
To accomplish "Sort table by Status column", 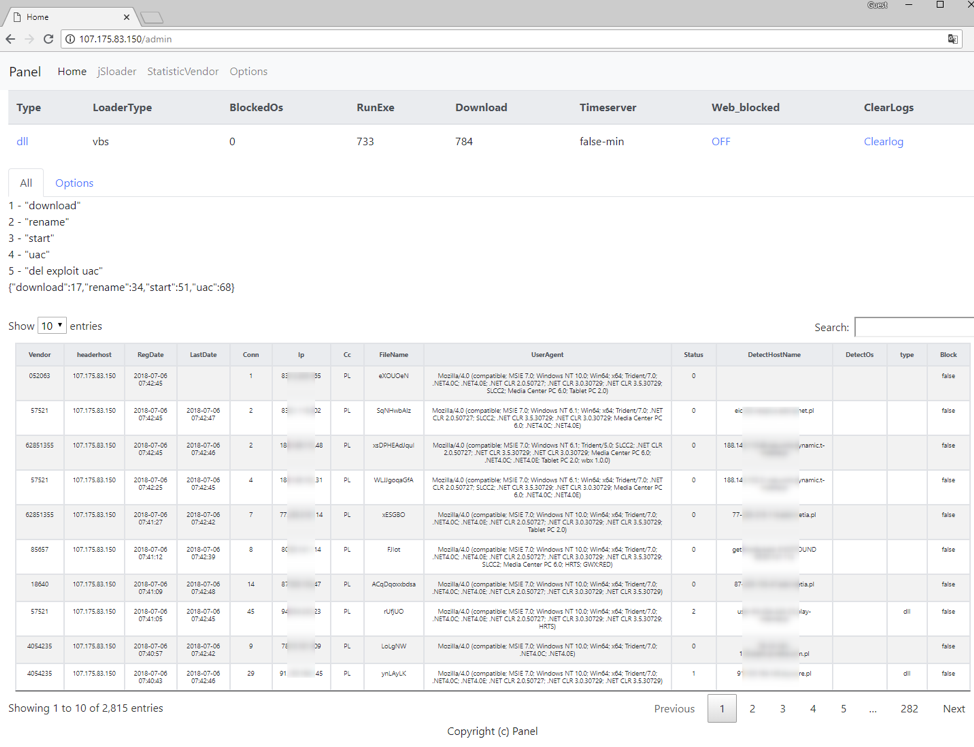I will click(693, 355).
